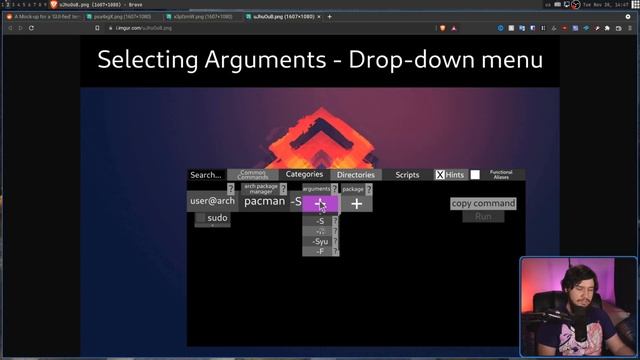Click the webcam overlay of streamer
640x360 pixels.
click(x=578, y=307)
